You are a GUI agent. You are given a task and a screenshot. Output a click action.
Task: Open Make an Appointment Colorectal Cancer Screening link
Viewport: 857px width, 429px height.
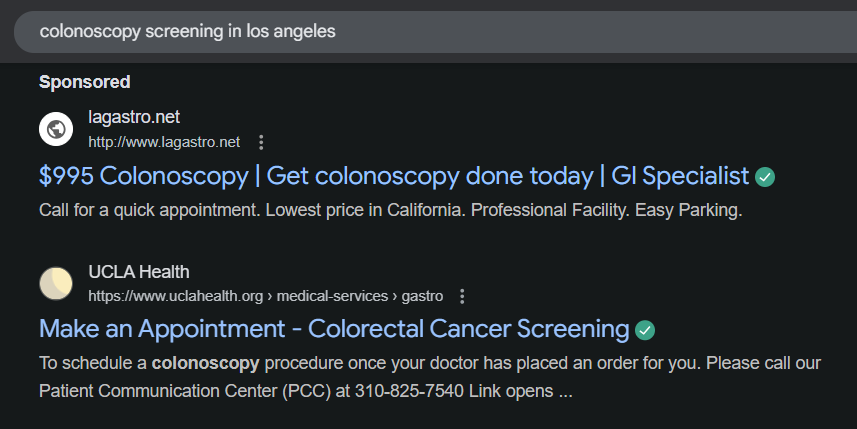point(334,329)
